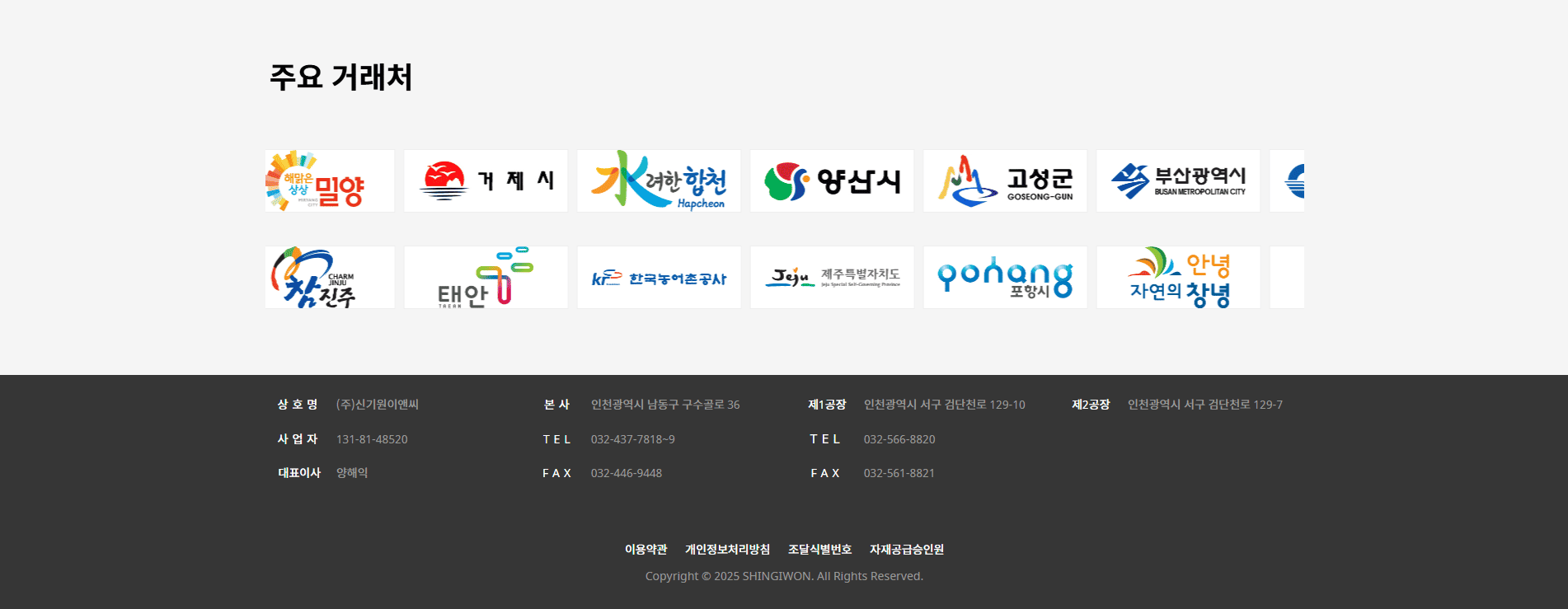The height and width of the screenshot is (609, 1568).
Task: Click representative name 양혜익
Action: click(352, 473)
